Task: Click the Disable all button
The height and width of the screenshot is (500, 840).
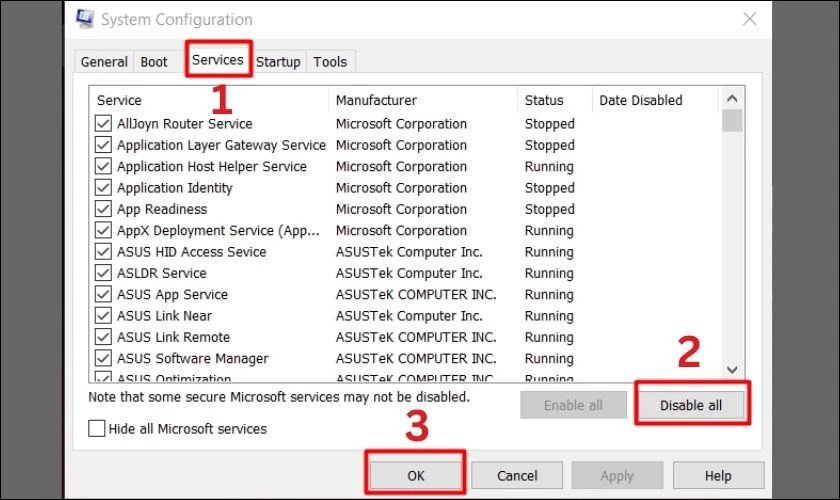Action: (691, 405)
